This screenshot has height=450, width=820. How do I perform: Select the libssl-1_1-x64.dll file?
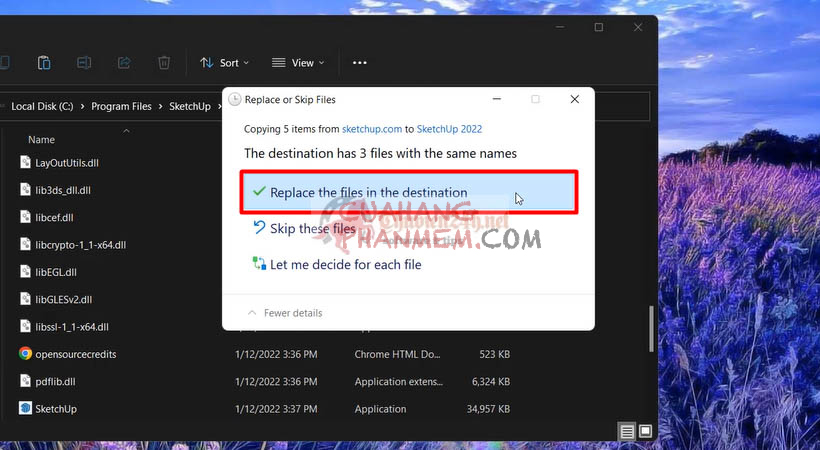tap(72, 327)
